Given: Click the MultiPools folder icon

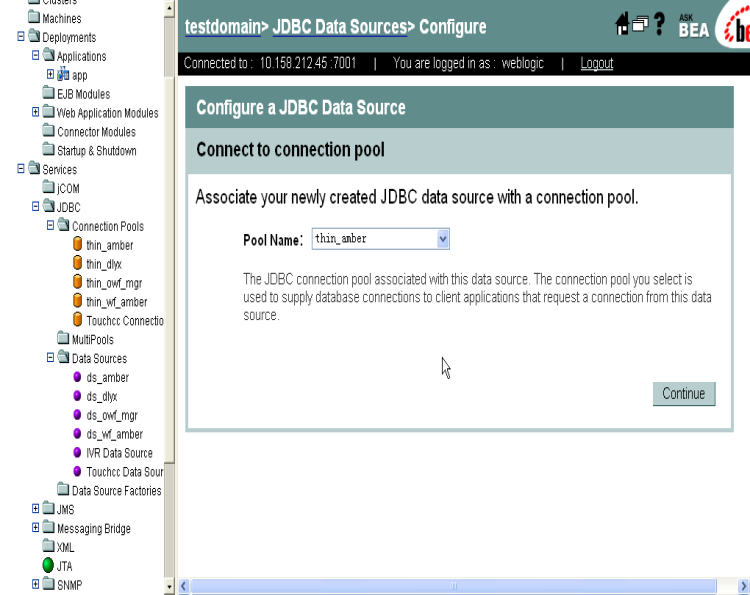Looking at the screenshot, I should (63, 338).
